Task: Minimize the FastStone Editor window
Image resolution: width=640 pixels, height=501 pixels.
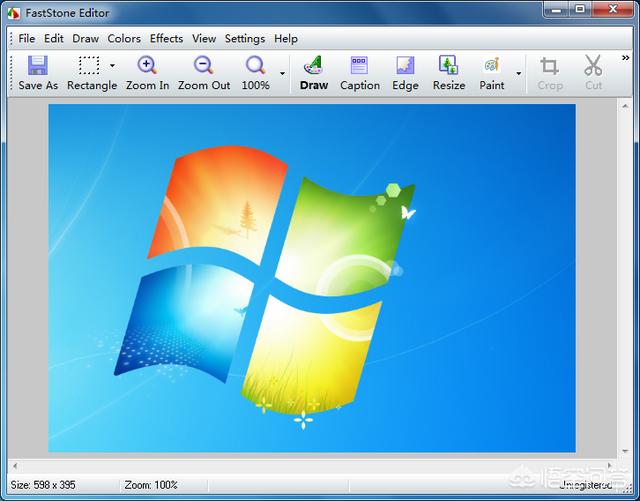Action: (x=557, y=9)
